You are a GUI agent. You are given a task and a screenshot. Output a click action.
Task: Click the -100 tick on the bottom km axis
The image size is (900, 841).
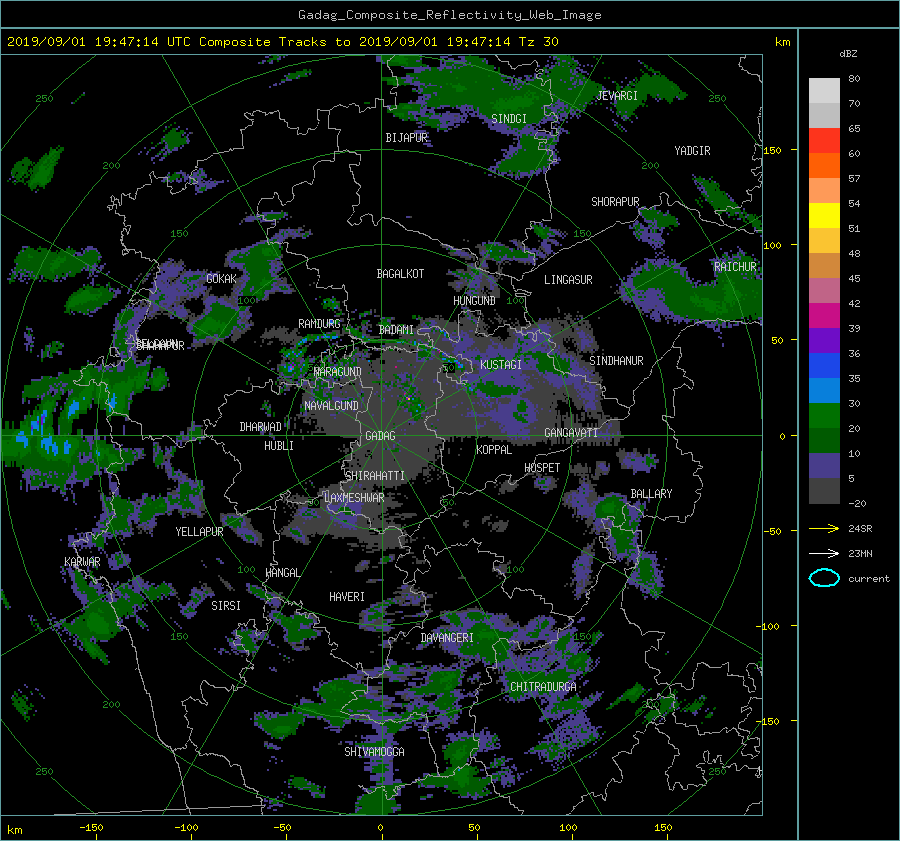(186, 827)
